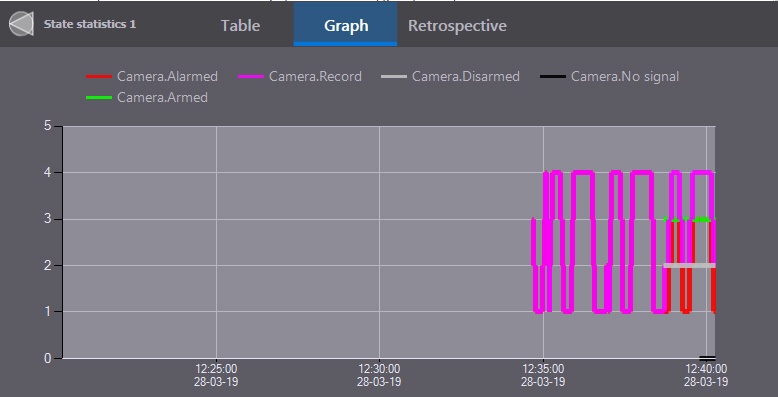Toggle the Camera.Armed series label
778x397 pixels.
[x=162, y=97]
